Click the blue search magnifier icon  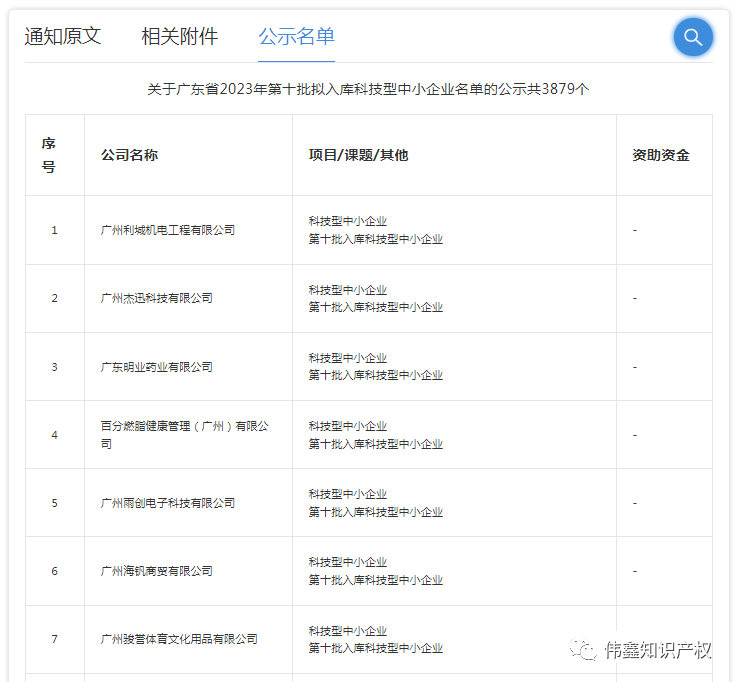click(693, 37)
